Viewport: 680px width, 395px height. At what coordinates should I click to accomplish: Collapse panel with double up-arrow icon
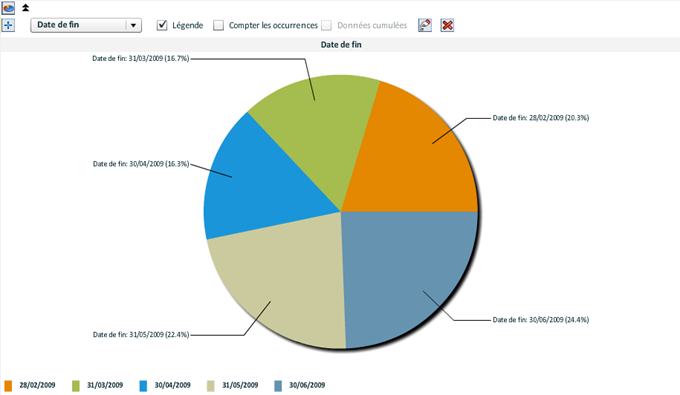[26, 7]
